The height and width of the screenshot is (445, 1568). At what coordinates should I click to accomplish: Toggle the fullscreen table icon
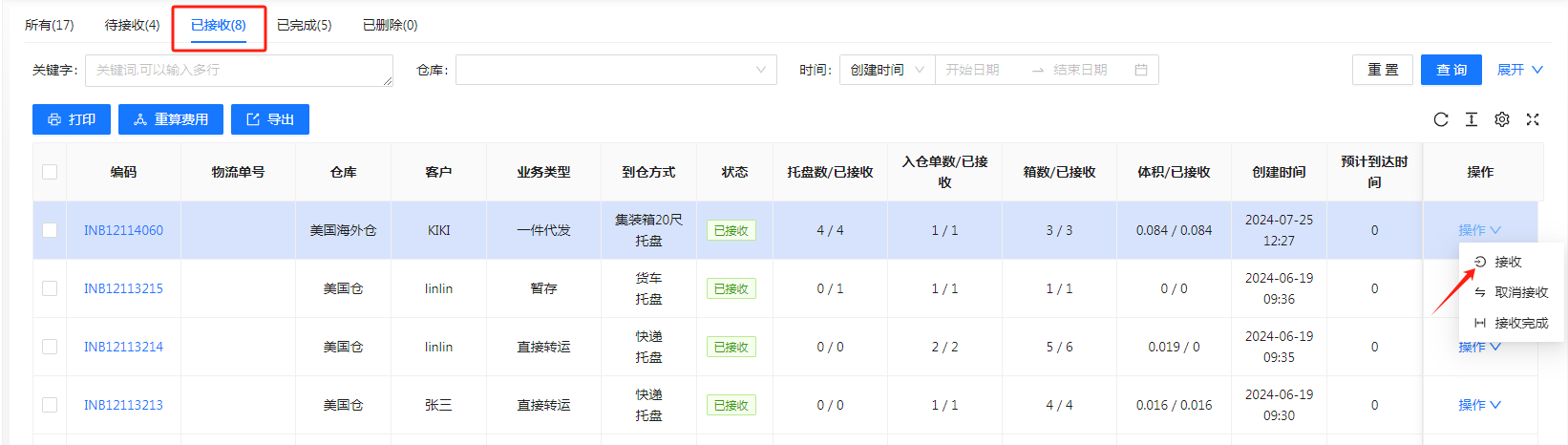pyautogui.click(x=1533, y=119)
